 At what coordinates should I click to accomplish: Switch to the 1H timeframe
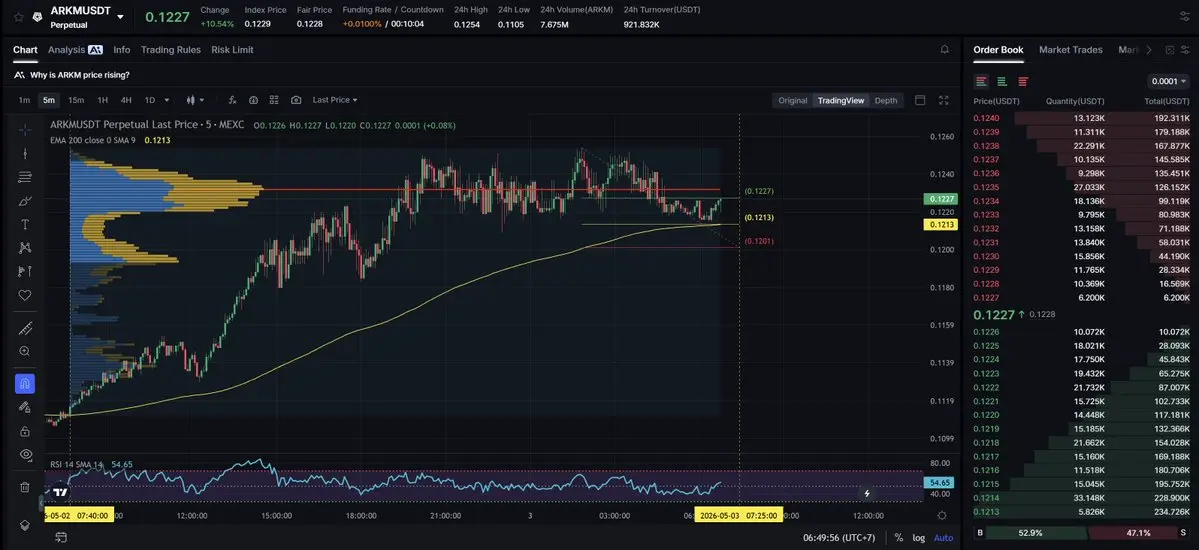pos(102,100)
